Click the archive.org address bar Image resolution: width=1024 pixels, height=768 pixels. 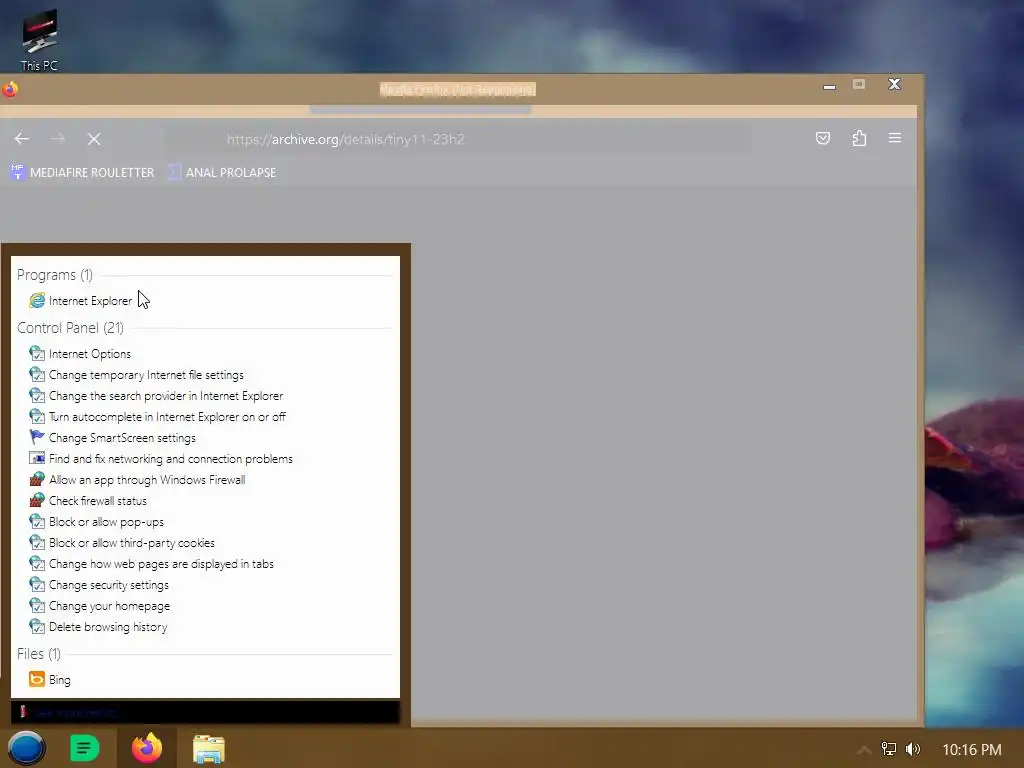457,139
